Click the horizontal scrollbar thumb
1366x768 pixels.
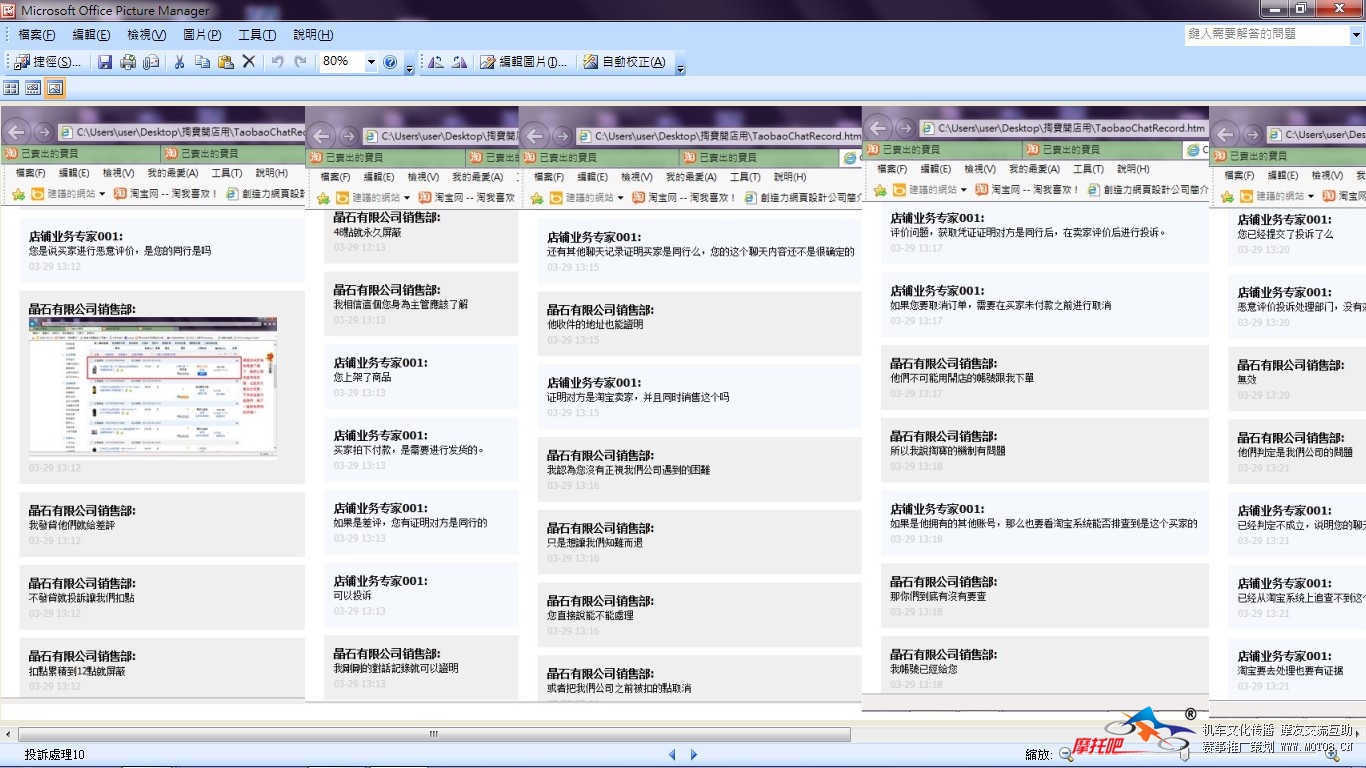click(x=434, y=734)
